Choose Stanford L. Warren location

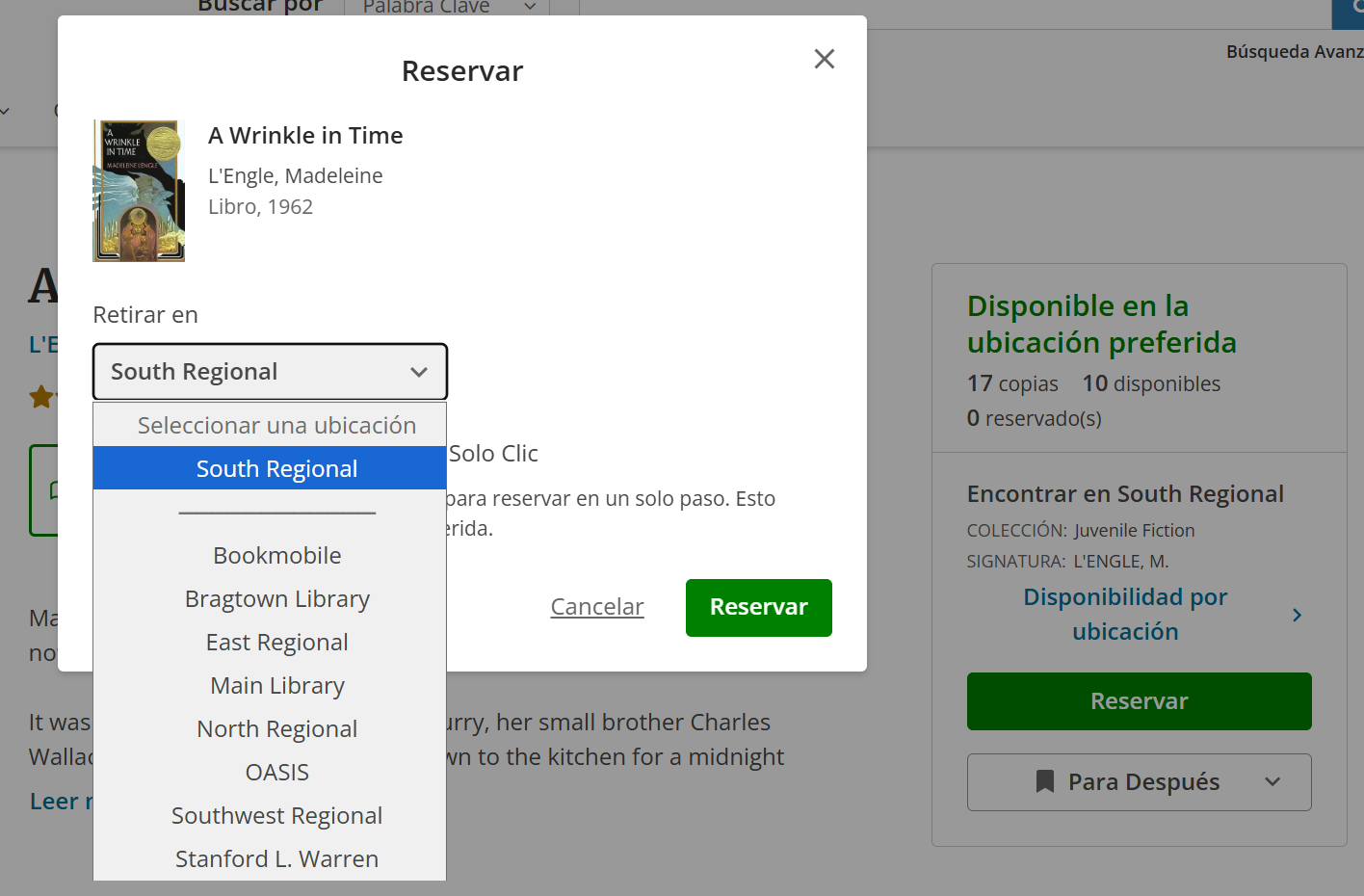(276, 859)
